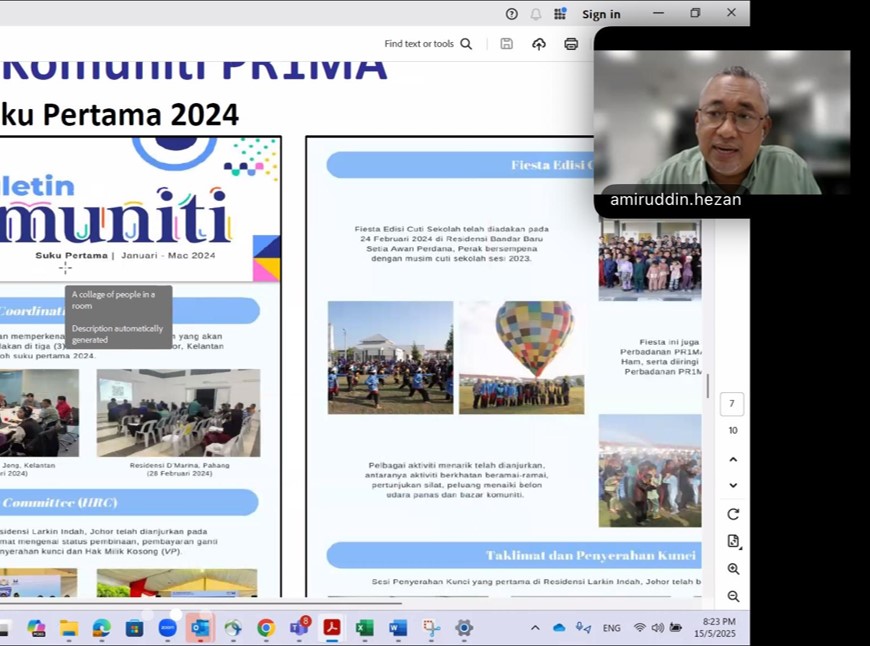Go to the next page with the down chevron
Screen dimensions: 870x646
733,485
